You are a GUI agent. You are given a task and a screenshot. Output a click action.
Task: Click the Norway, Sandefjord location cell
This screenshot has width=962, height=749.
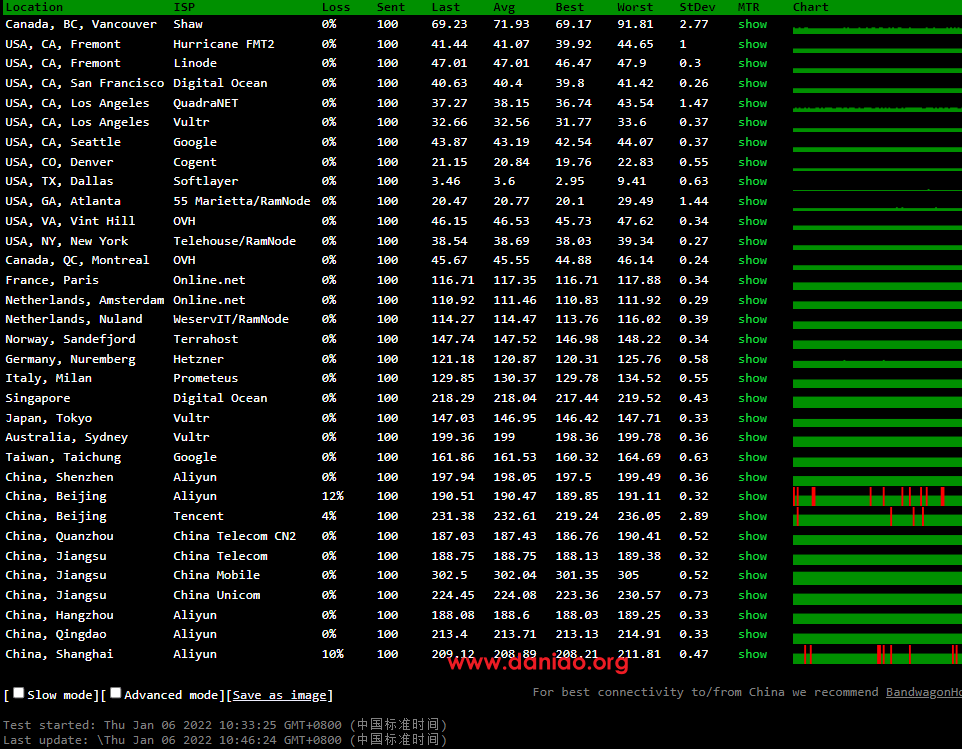70,339
